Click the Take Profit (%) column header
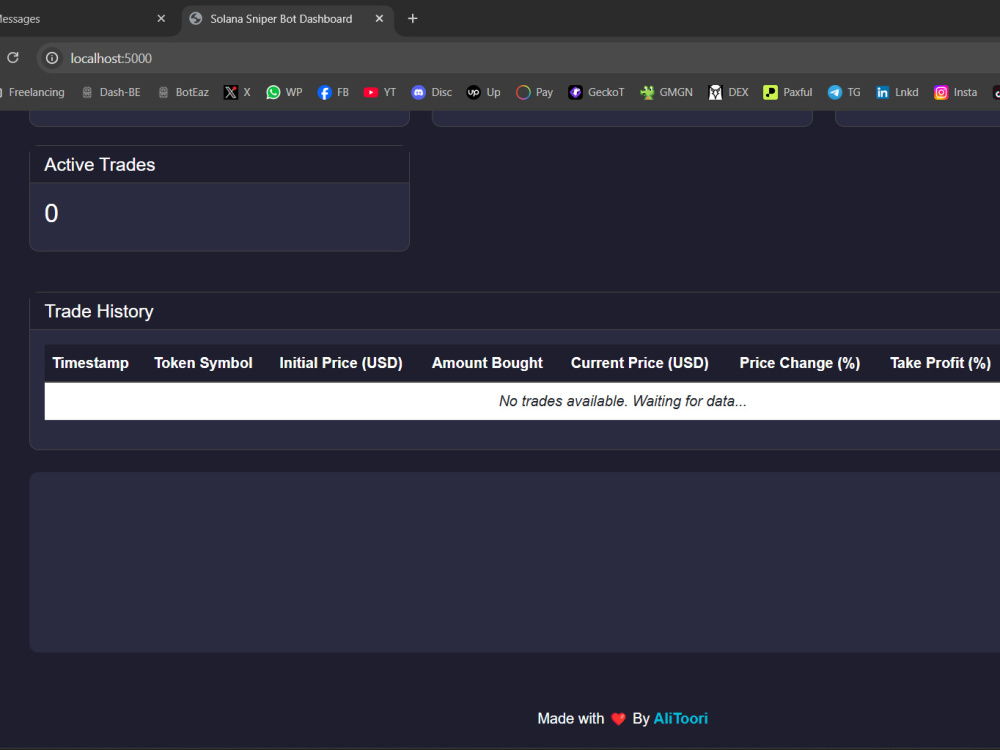 coord(940,363)
